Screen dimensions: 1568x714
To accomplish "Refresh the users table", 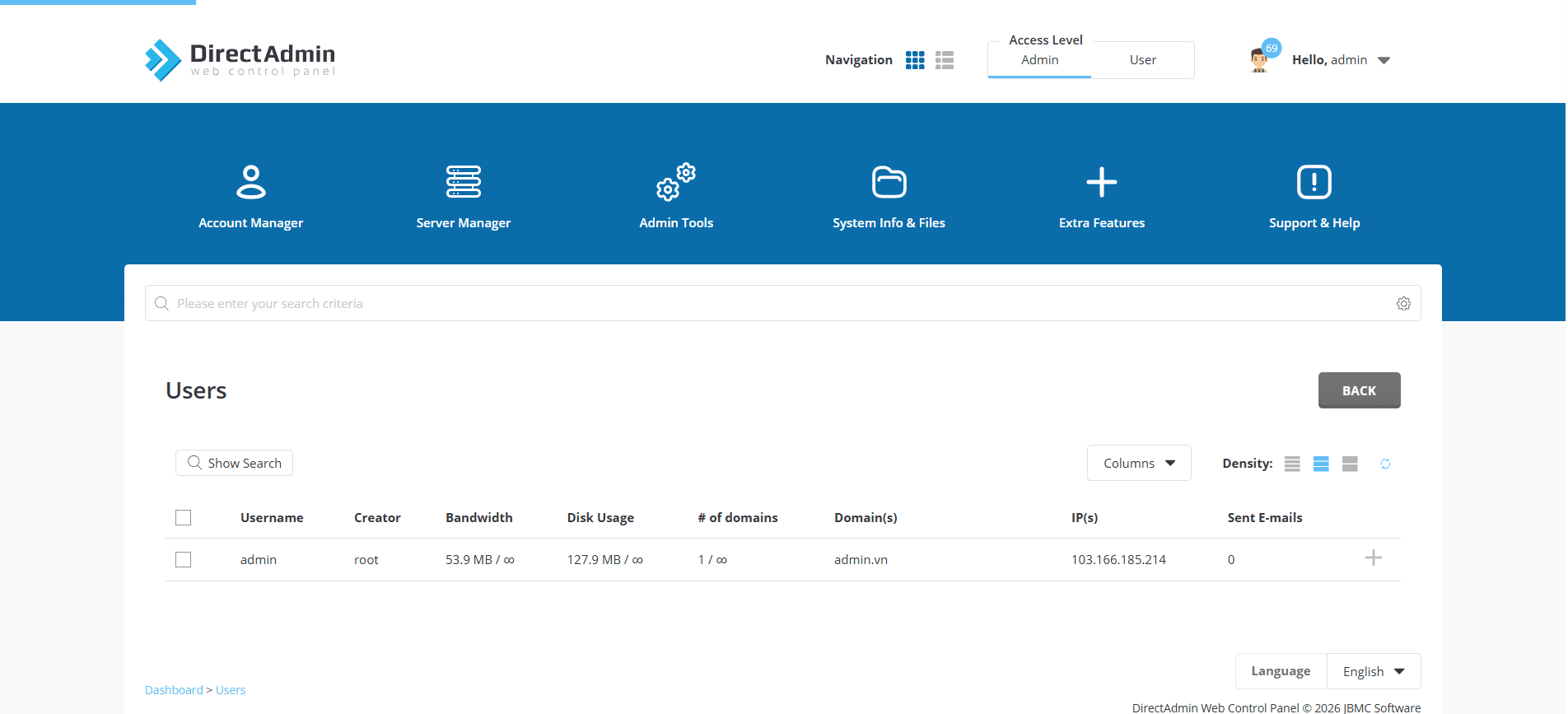I will pos(1385,464).
